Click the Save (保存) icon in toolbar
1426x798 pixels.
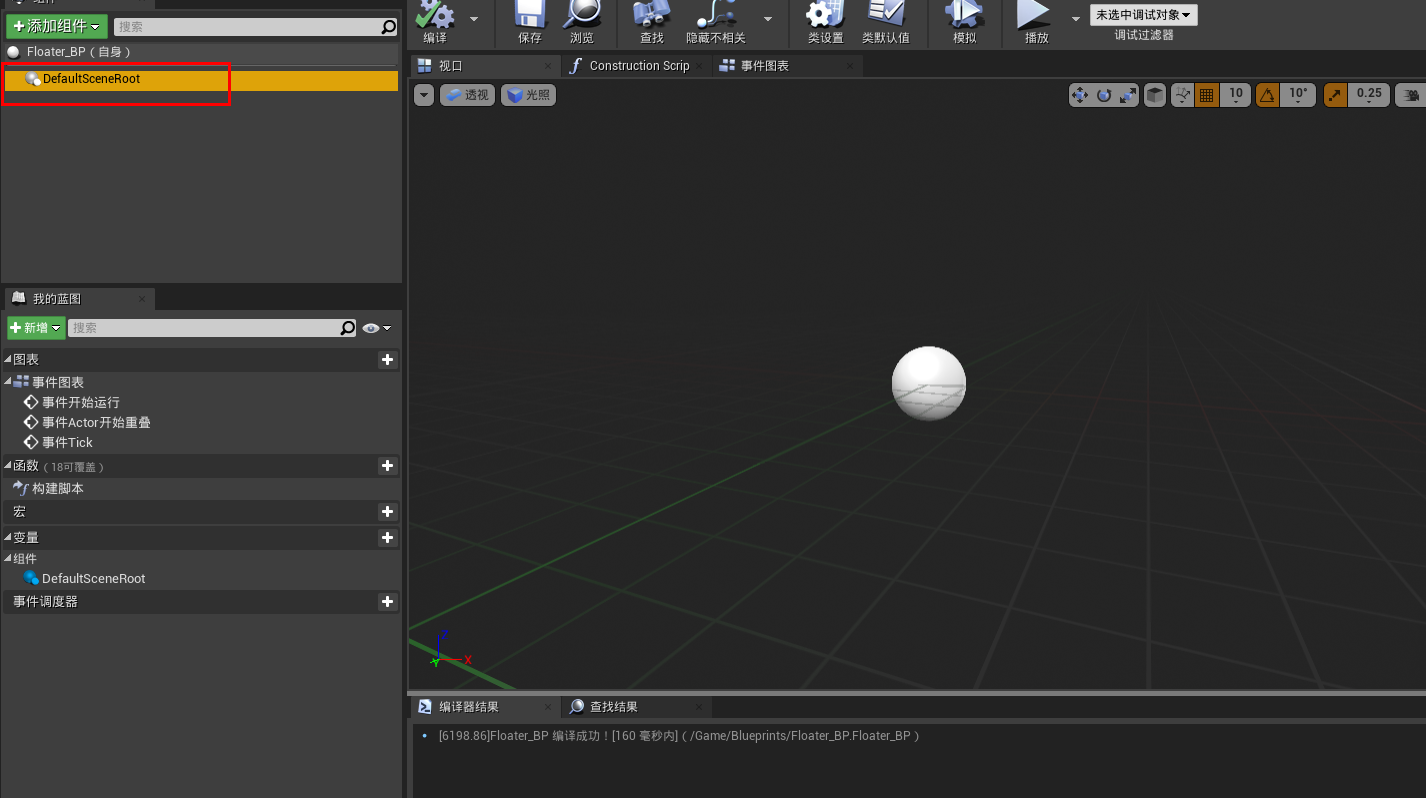[529, 15]
